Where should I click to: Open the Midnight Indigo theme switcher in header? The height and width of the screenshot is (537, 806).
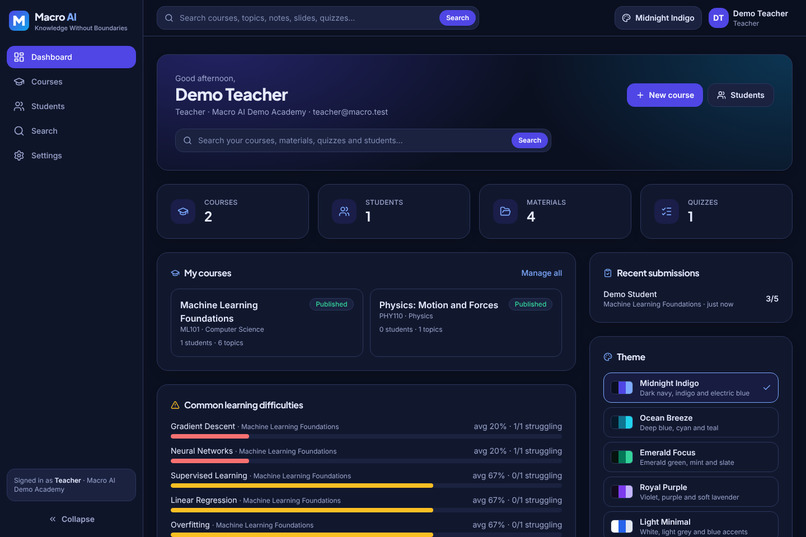(658, 18)
